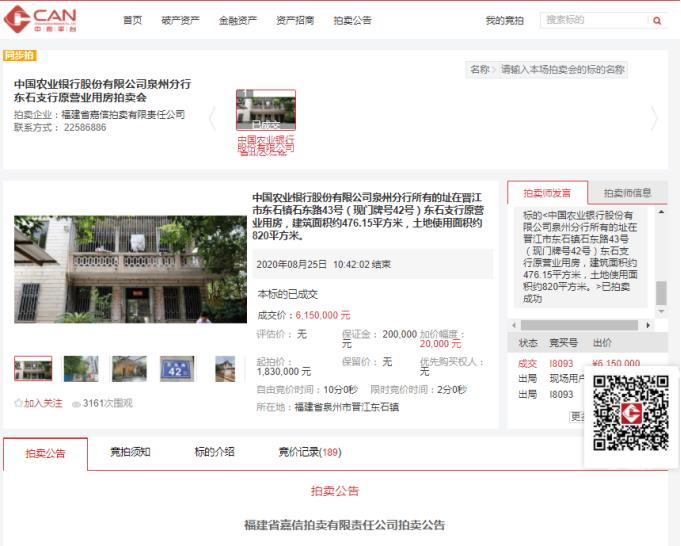Select the first building facade thumbnail
Image resolution: width=681 pixels, height=546 pixels.
(x=33, y=368)
